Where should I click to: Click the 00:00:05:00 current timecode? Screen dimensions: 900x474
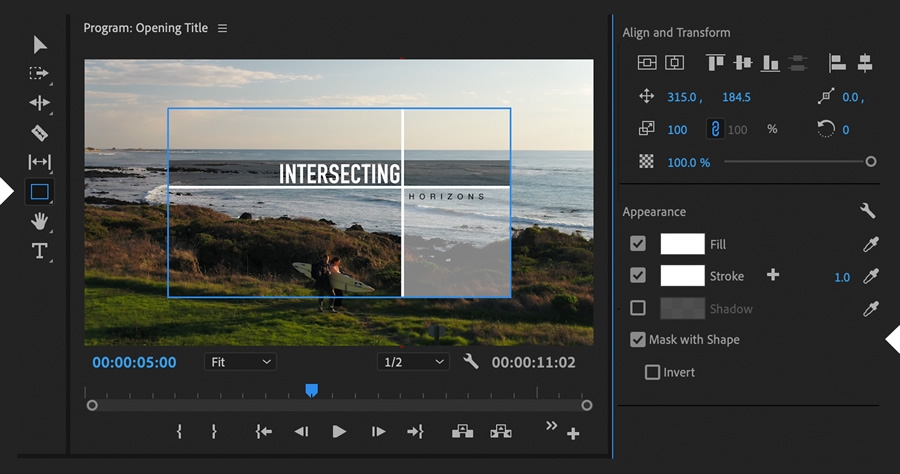[x=134, y=362]
